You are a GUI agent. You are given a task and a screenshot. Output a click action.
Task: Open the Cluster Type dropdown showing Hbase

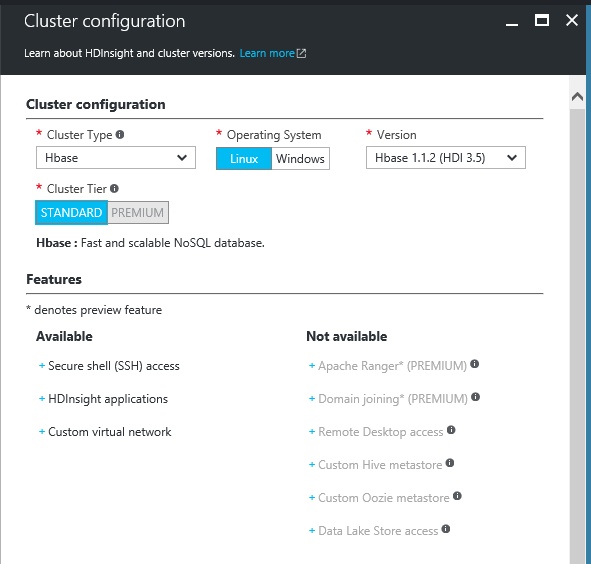point(116,158)
